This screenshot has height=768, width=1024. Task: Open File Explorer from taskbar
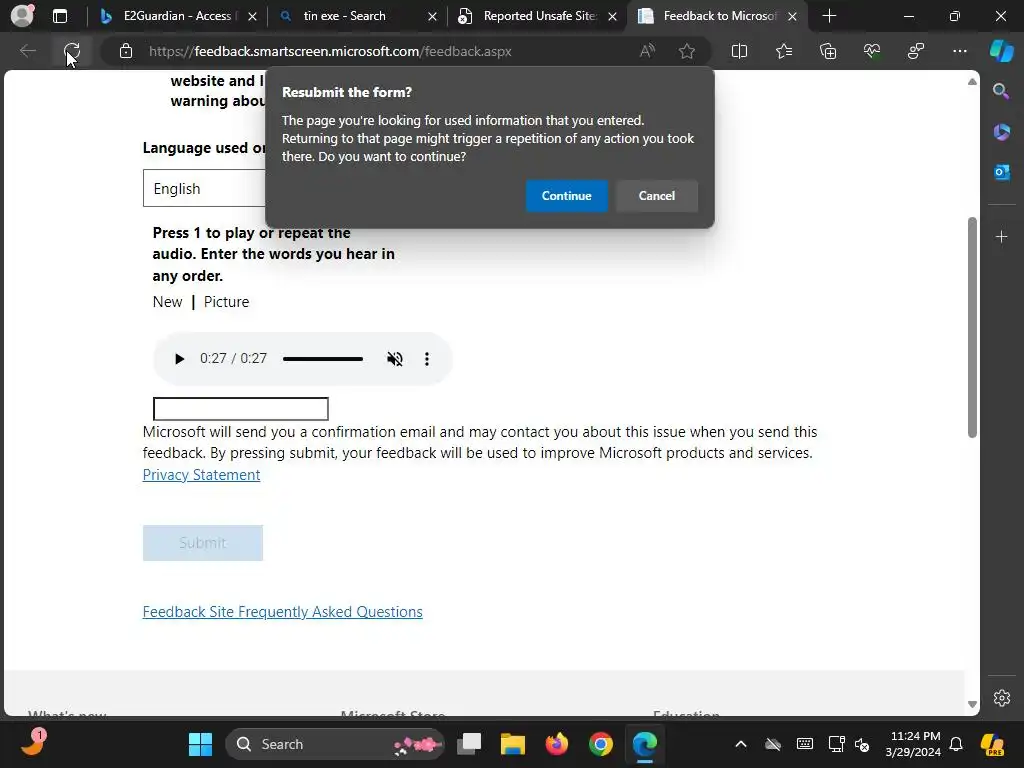point(513,744)
